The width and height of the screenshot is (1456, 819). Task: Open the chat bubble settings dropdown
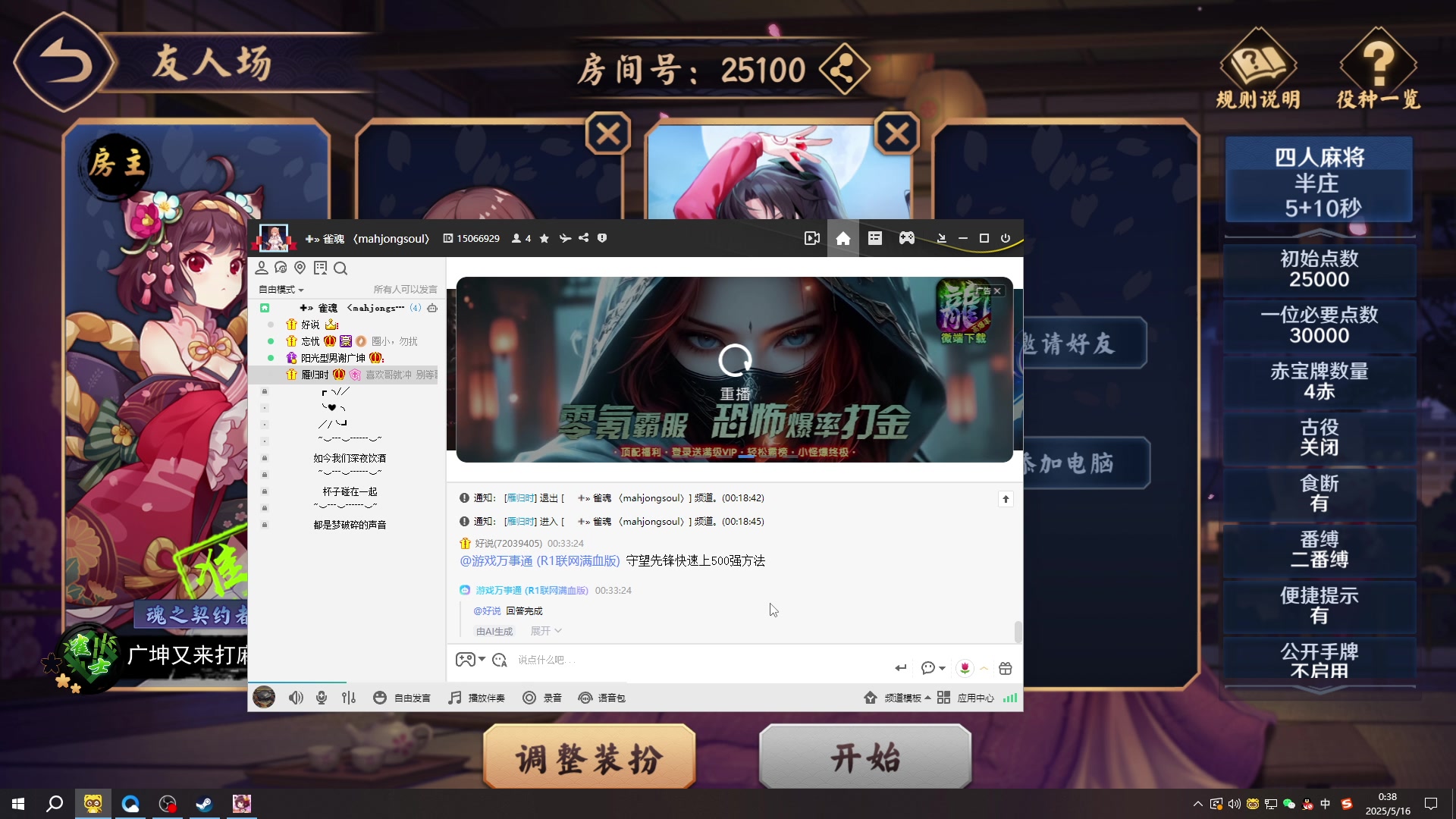pyautogui.click(x=933, y=668)
